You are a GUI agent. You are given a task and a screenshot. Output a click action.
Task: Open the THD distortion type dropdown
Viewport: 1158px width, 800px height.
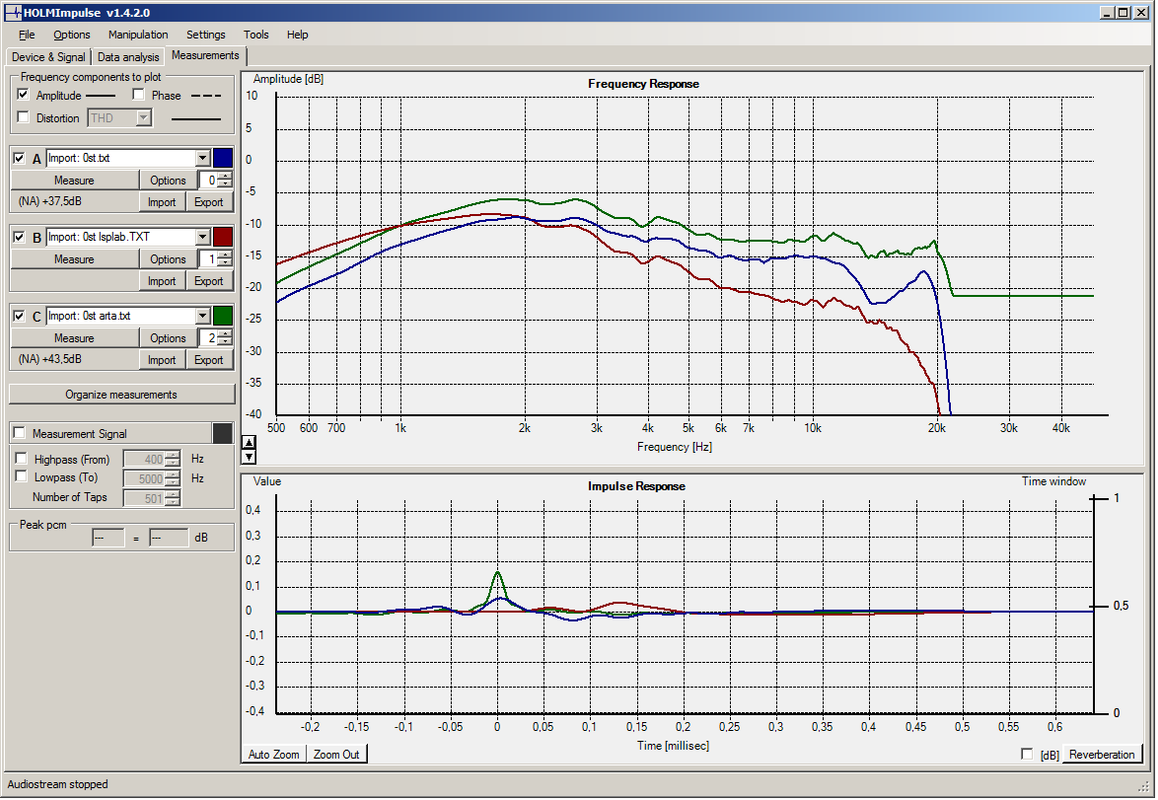143,117
